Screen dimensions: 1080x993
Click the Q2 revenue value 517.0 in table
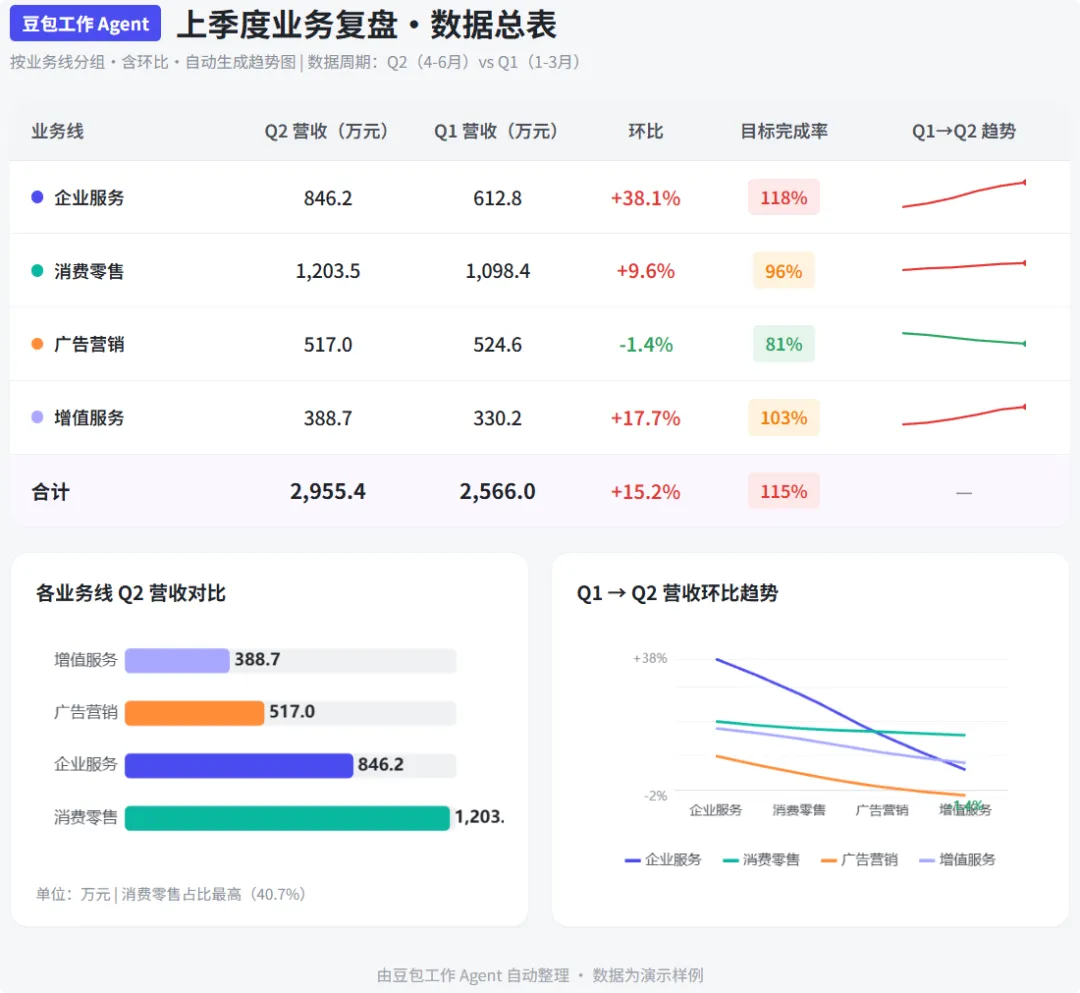328,344
